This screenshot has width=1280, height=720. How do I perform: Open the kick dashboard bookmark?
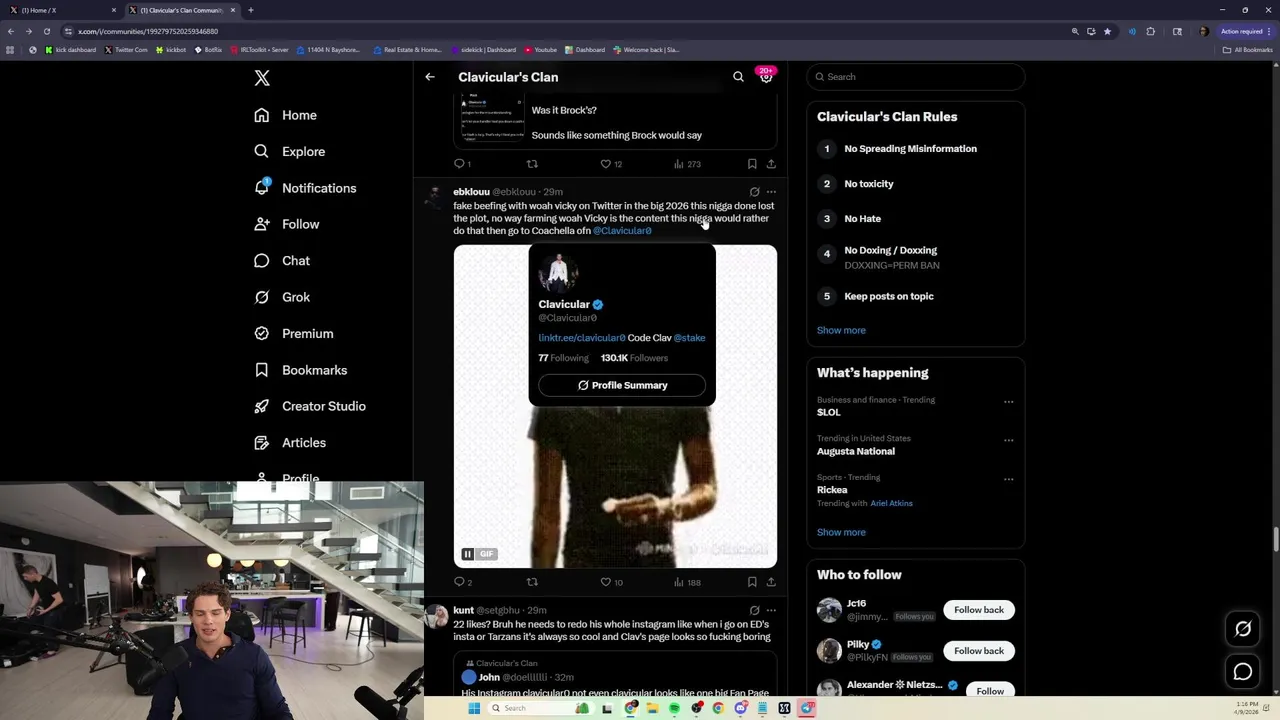coord(71,50)
